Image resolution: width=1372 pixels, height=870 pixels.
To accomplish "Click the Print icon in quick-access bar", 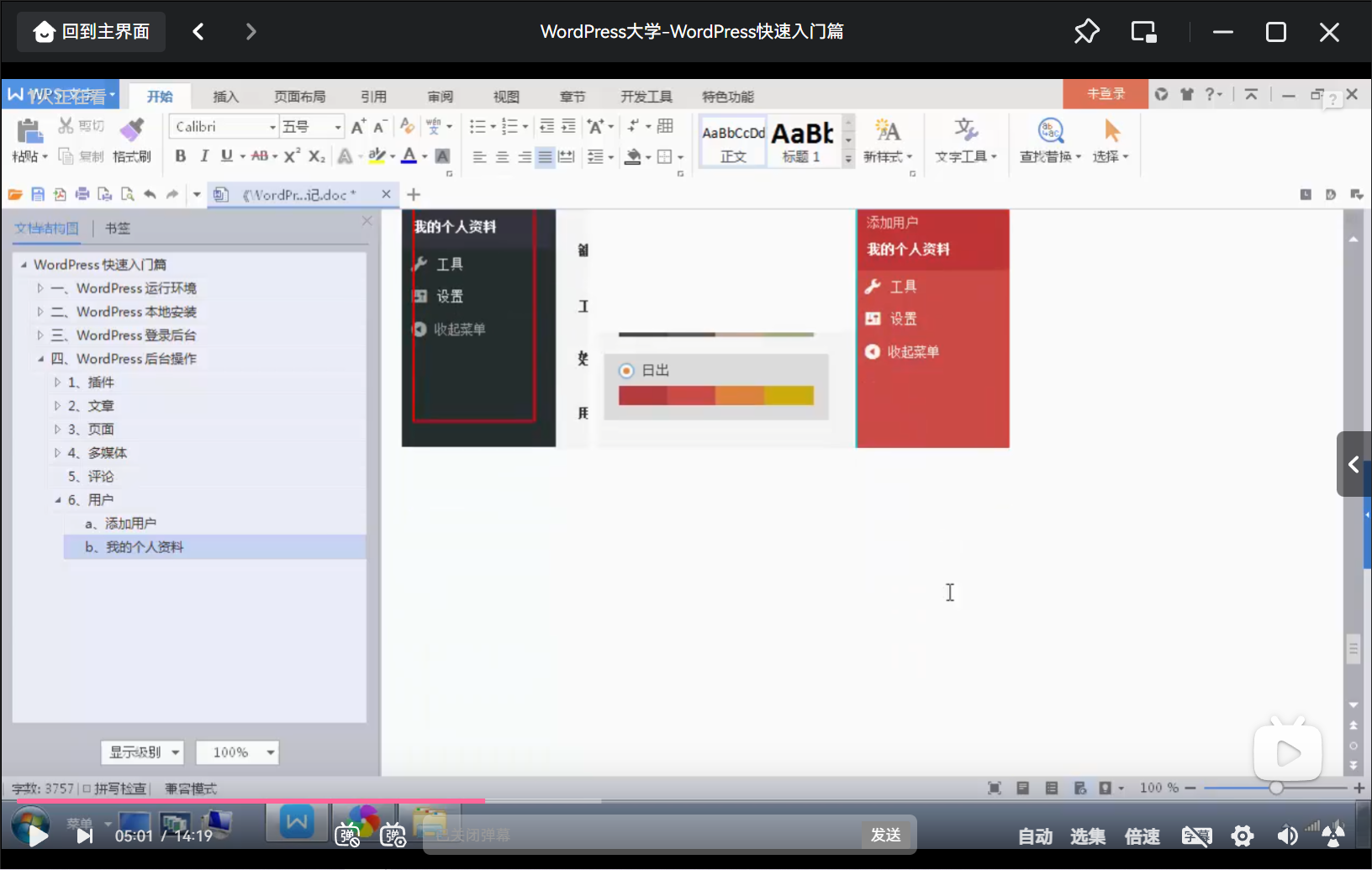I will click(82, 194).
